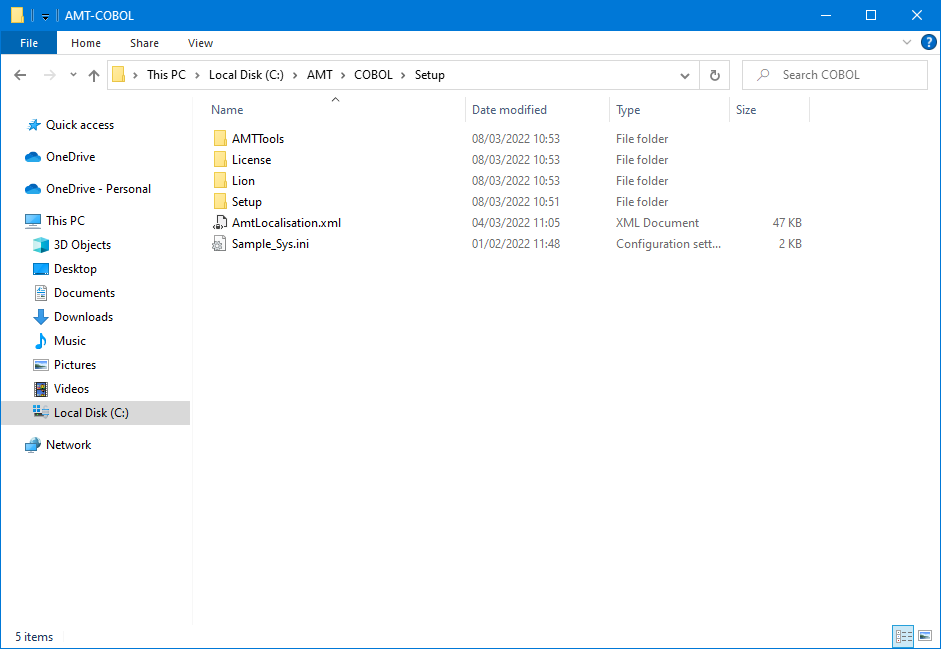Click the OneDrive cloud icon
The height and width of the screenshot is (649, 941).
[33, 157]
